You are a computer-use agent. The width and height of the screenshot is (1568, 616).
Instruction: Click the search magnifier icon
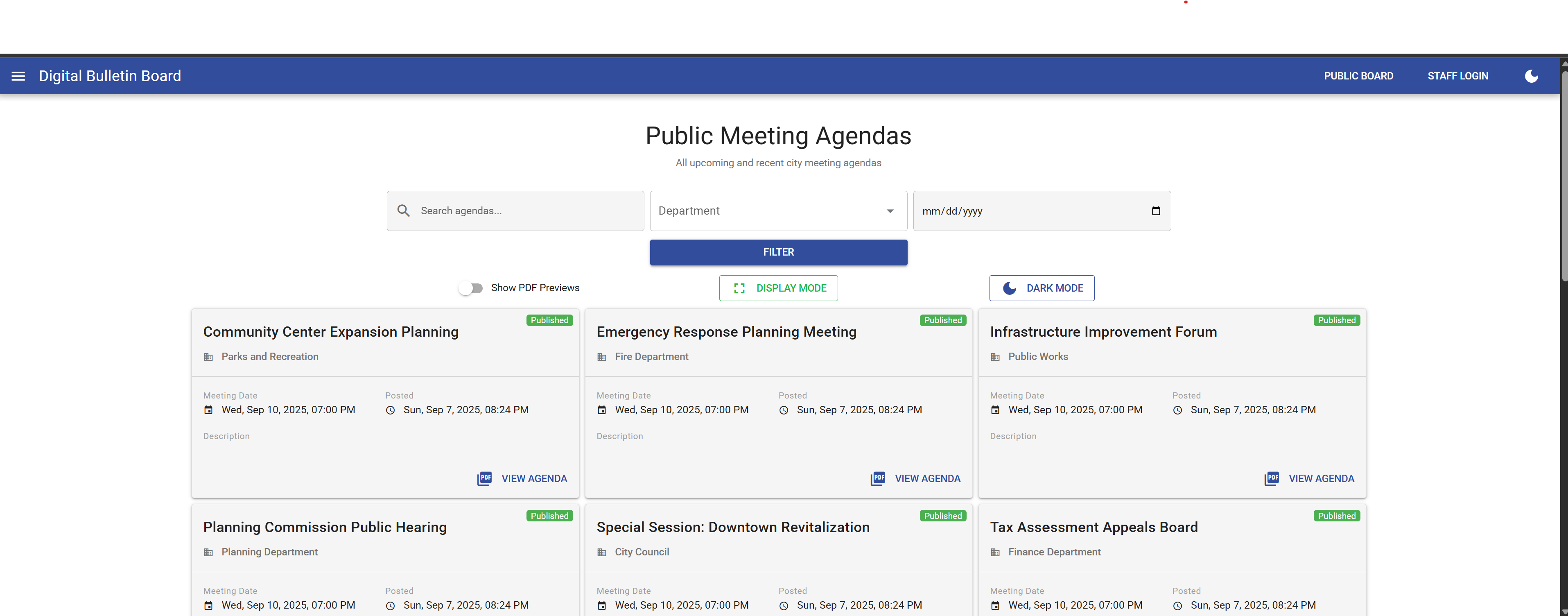pos(403,211)
